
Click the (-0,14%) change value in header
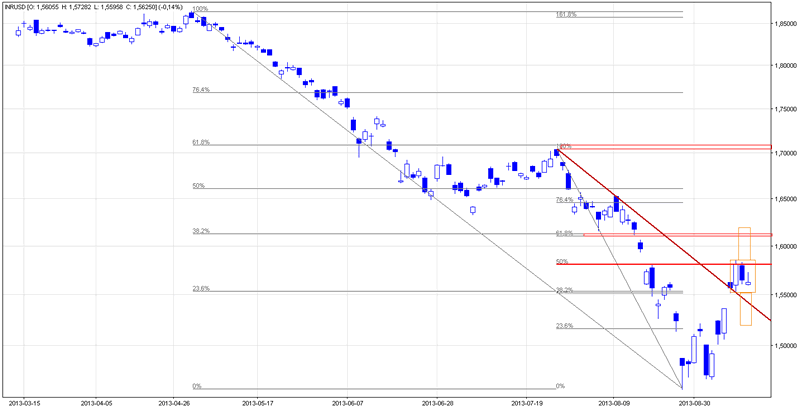click(x=173, y=7)
